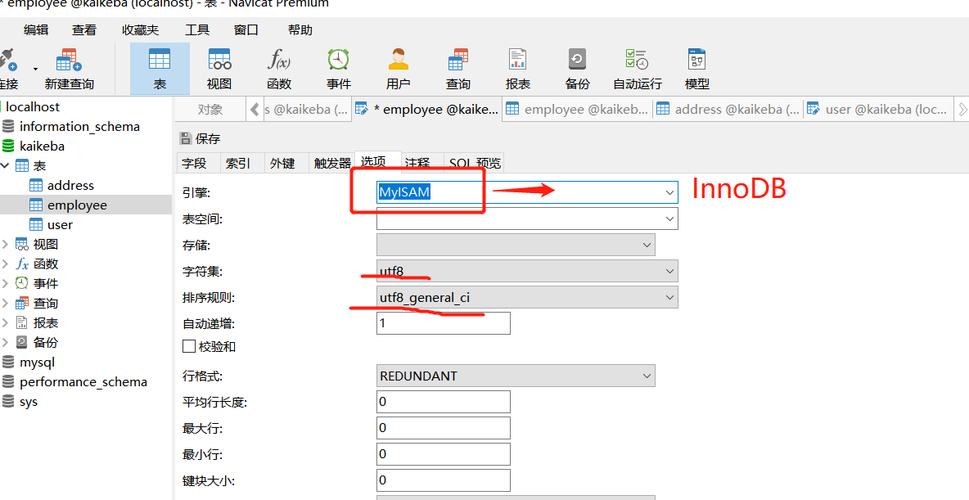Switch to the 索引 tab

(238, 163)
